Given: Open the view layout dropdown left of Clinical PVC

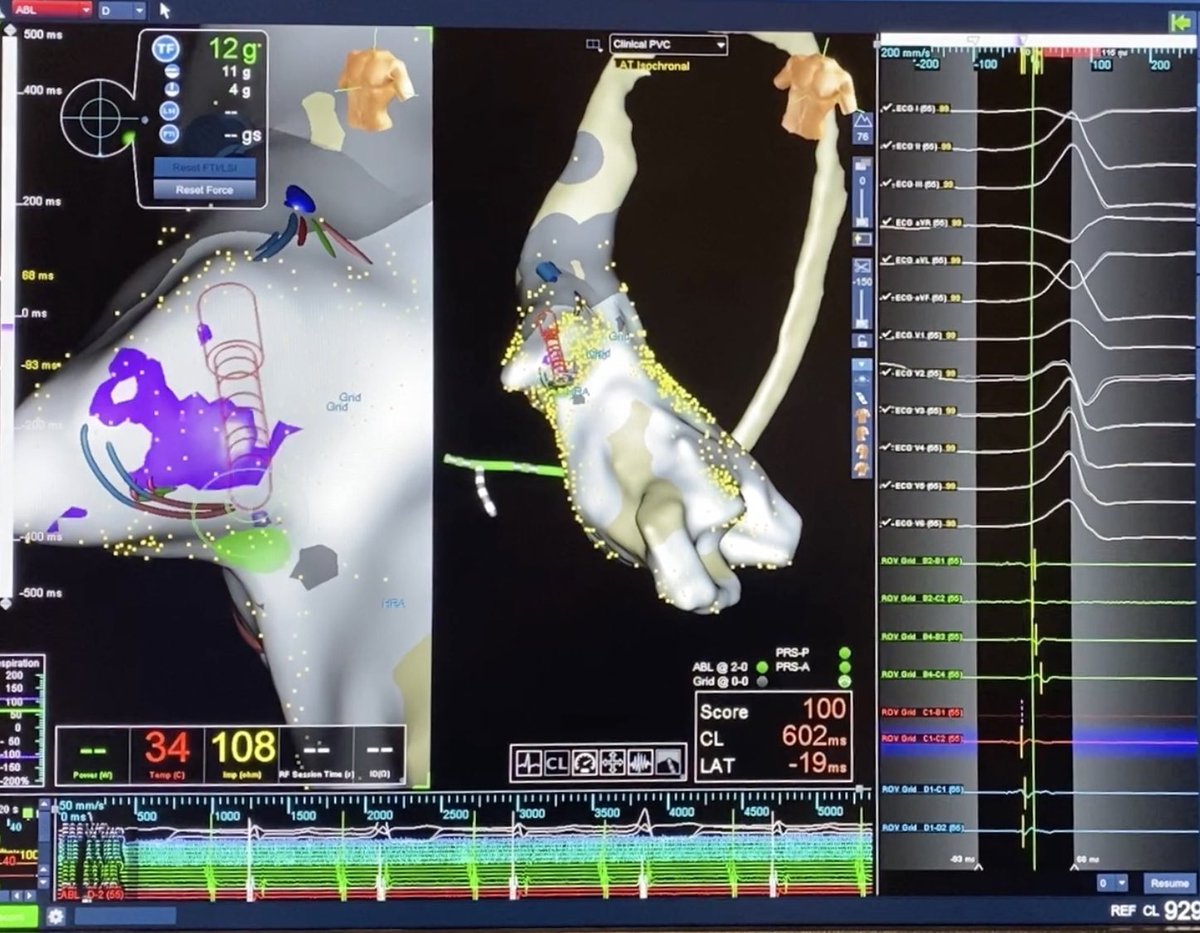Looking at the screenshot, I should tap(595, 45).
